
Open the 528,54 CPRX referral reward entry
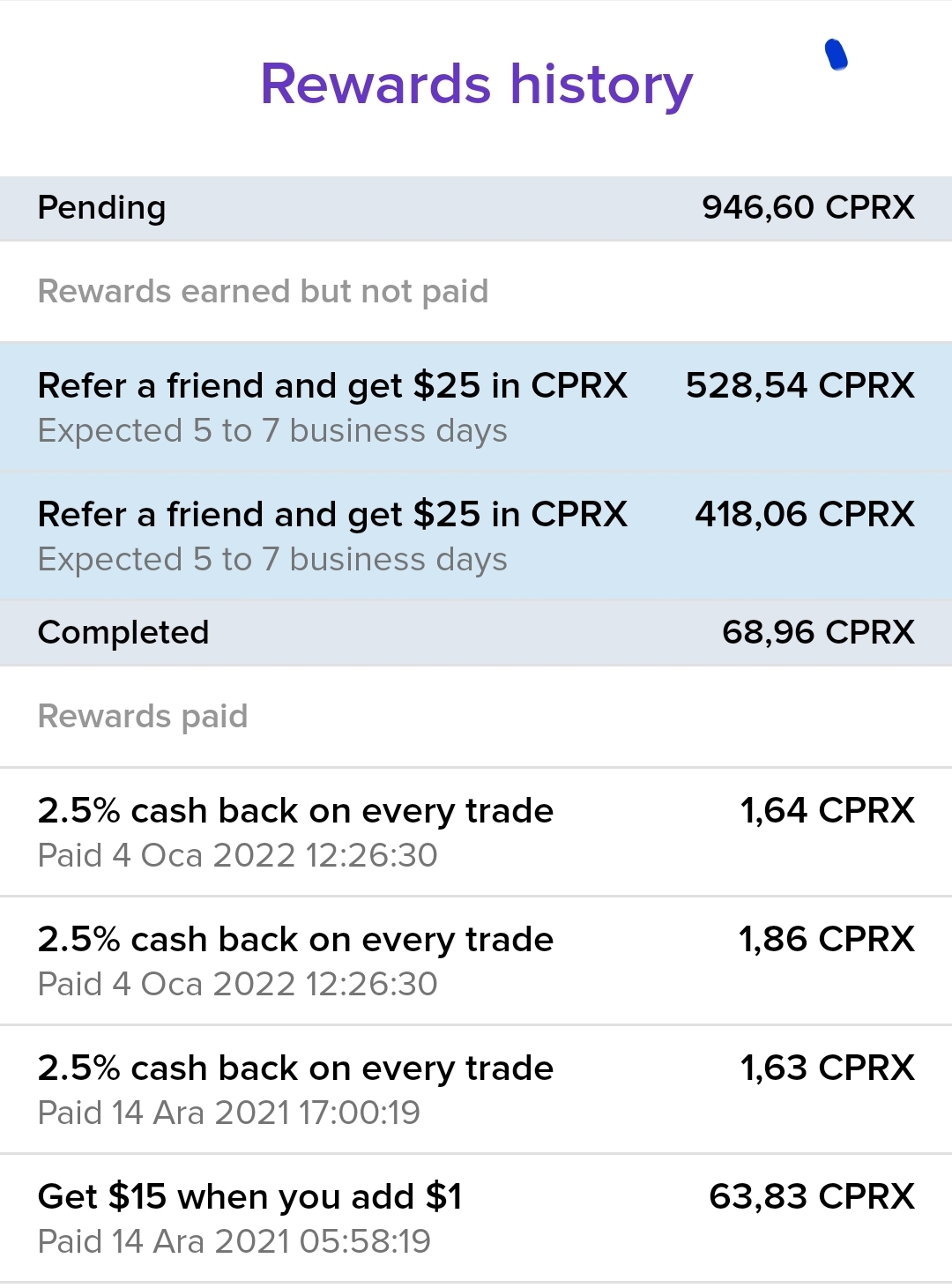click(x=476, y=407)
